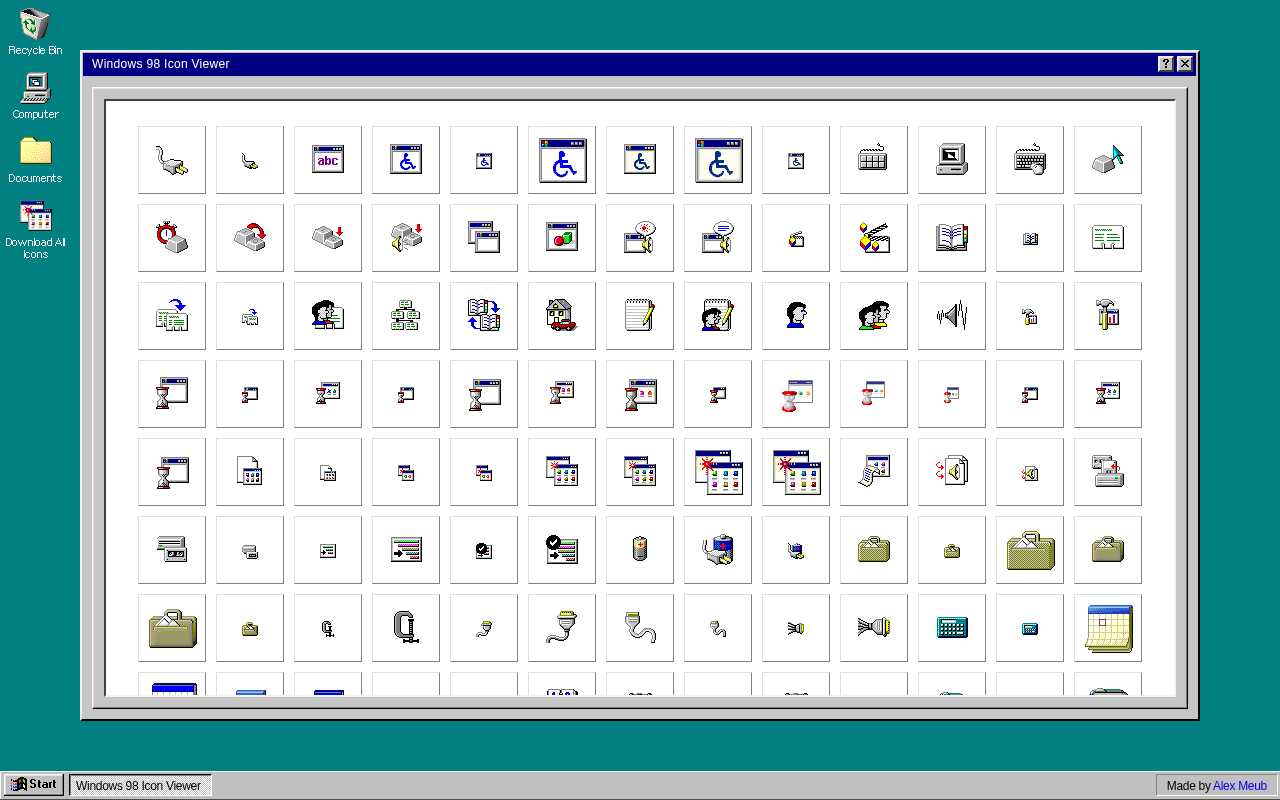Click the abc text window icon
This screenshot has height=800, width=1280.
tap(327, 159)
